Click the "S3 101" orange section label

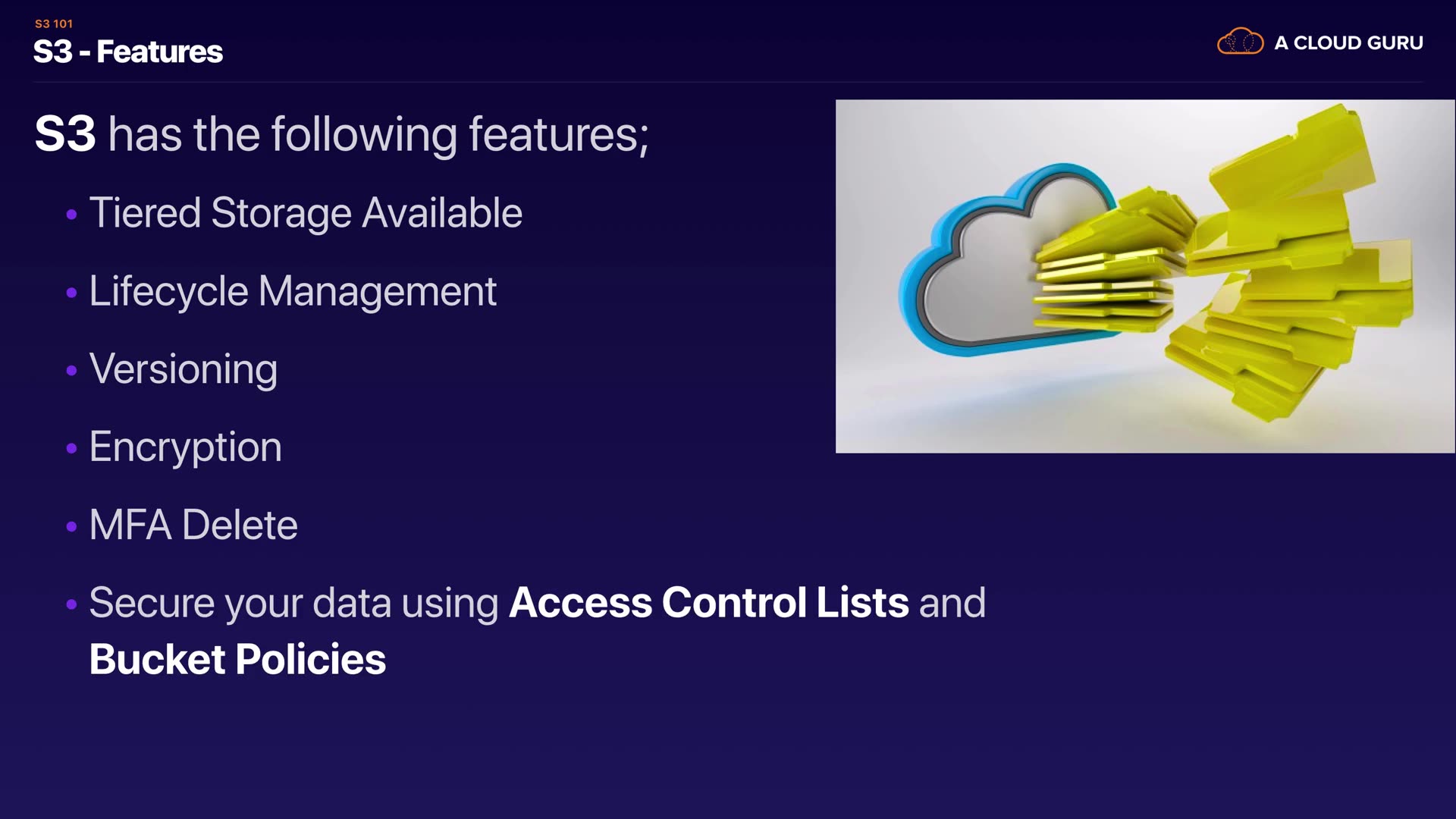coord(54,24)
